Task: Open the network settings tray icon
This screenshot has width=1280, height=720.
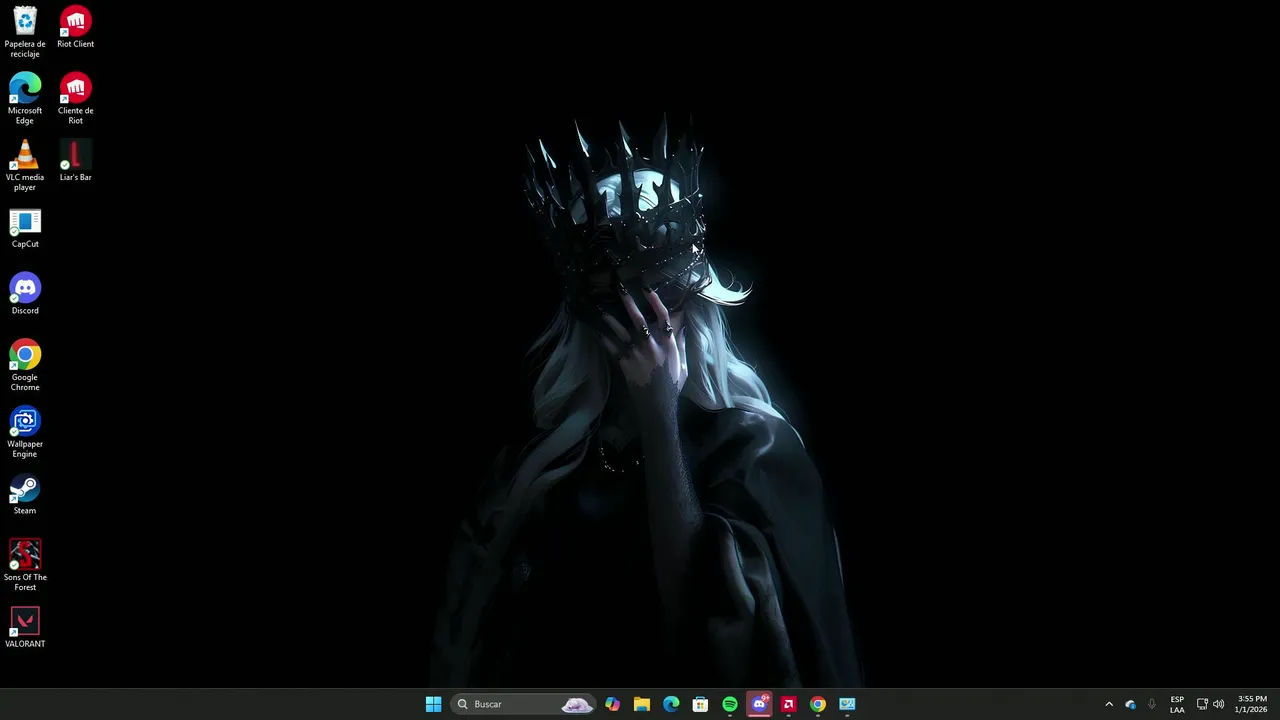Action: point(1202,704)
